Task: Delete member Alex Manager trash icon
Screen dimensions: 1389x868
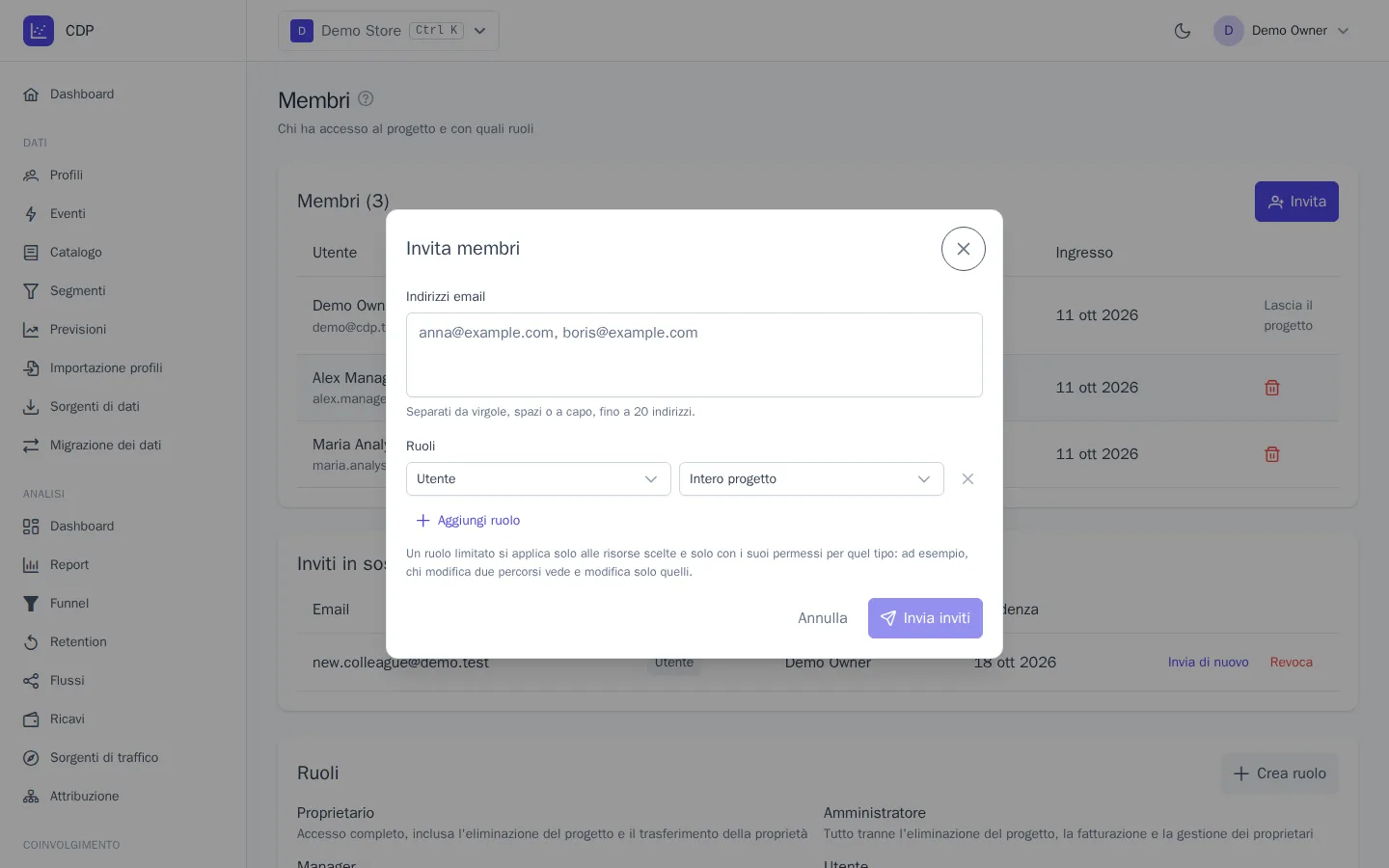Action: click(1272, 388)
